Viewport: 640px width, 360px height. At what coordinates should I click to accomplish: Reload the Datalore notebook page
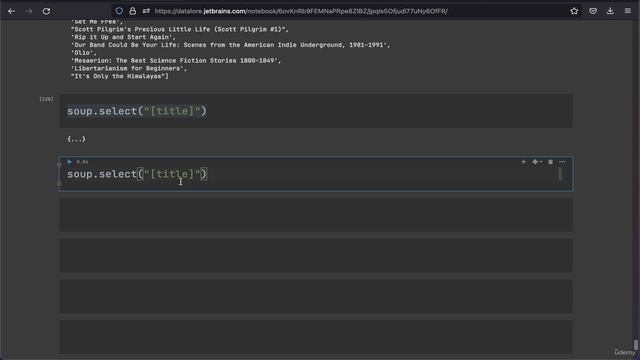pos(47,11)
